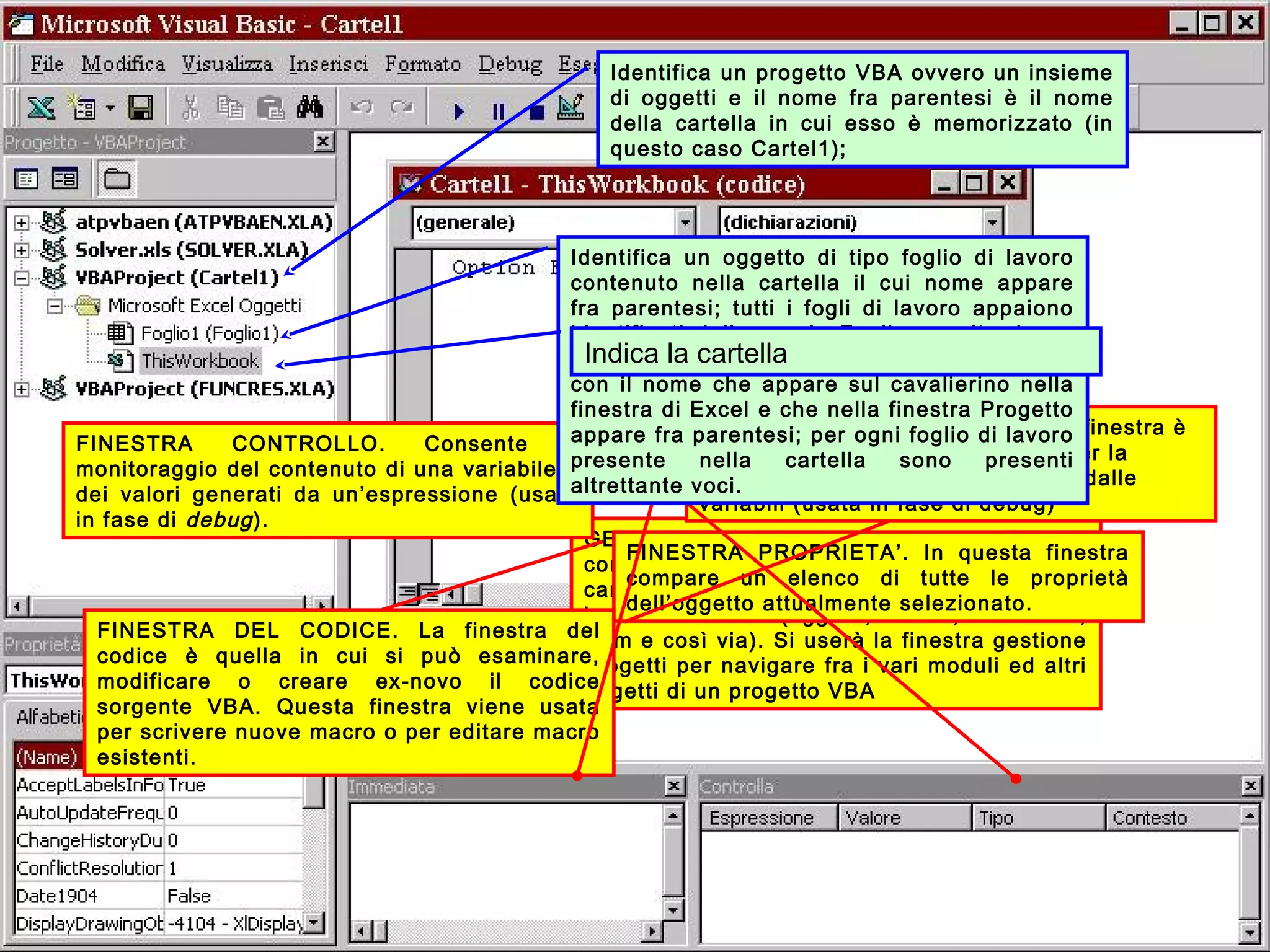Viewport: 1270px width, 952px height.
Task: Open the File menu
Action: coord(47,64)
